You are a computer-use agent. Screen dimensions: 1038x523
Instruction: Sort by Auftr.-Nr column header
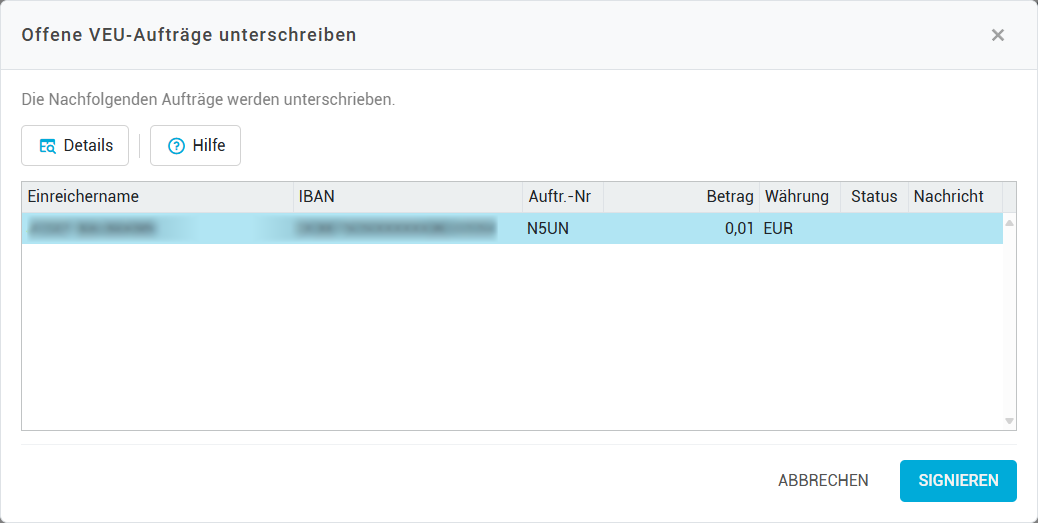(x=559, y=197)
